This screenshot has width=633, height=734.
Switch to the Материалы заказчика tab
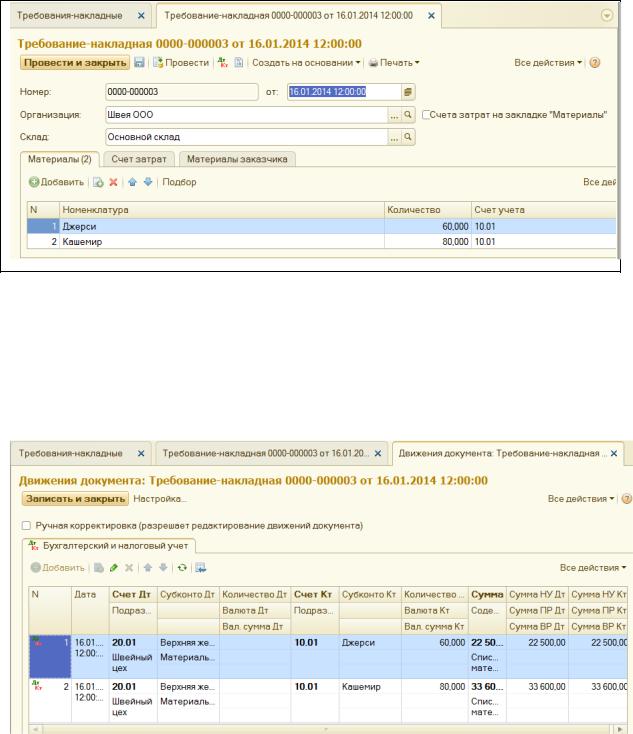pos(237,159)
